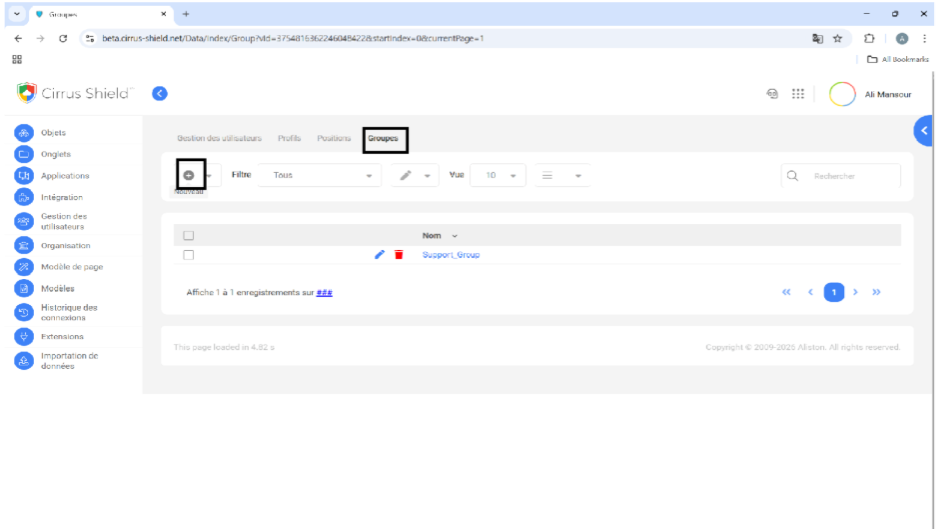Go to the last page with double arrow
The image size is (936, 529).
(x=876, y=292)
